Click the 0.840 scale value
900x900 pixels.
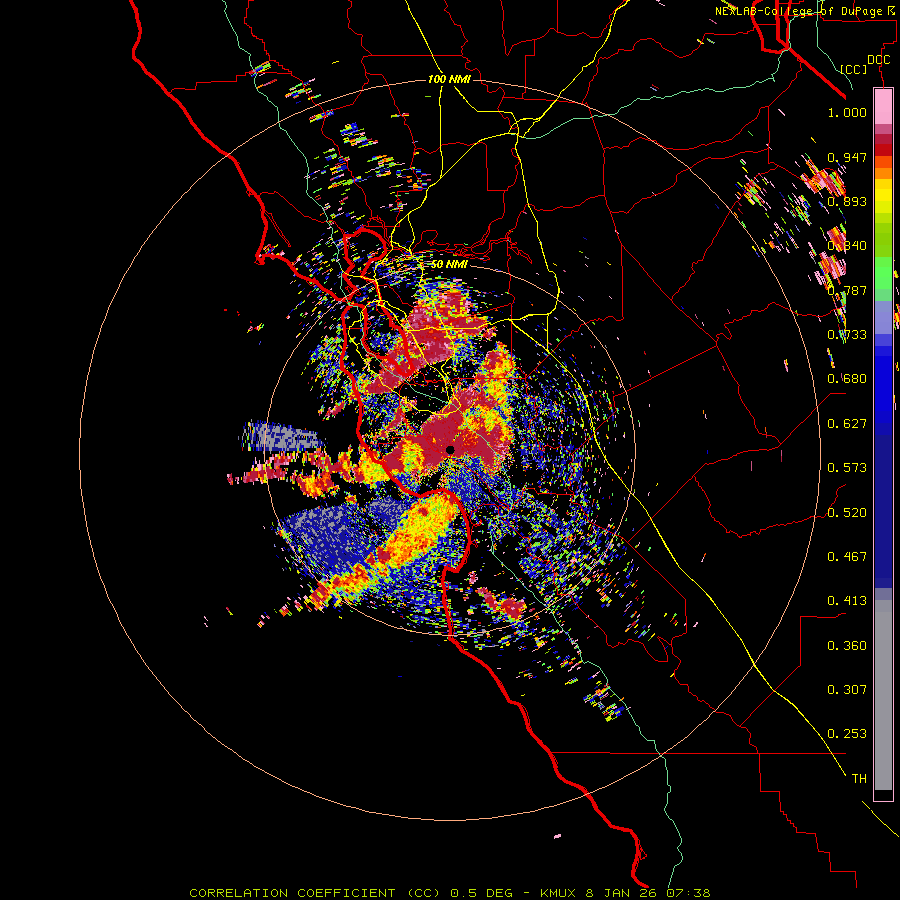[847, 246]
